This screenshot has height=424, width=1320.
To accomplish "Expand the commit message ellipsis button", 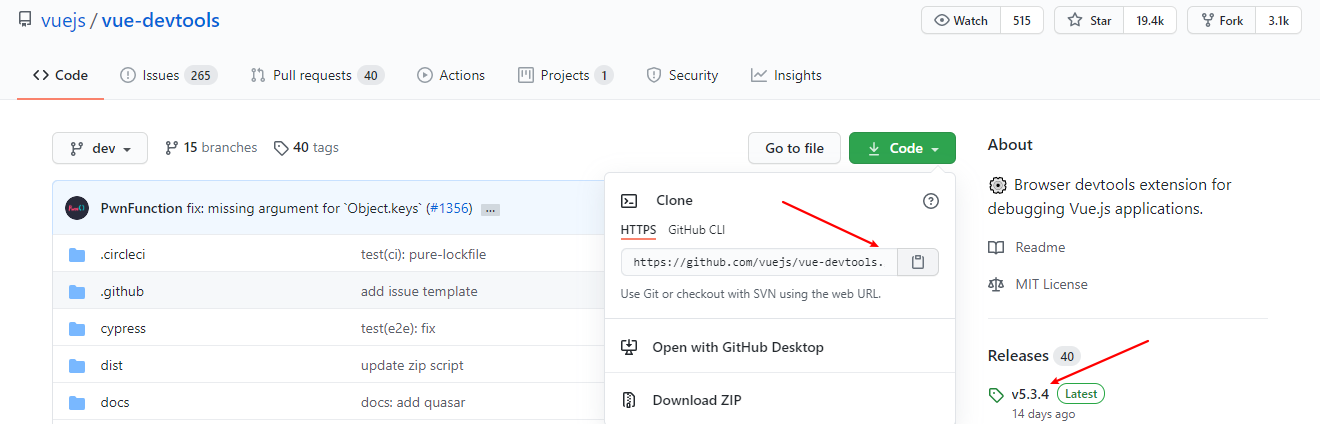I will [x=490, y=209].
